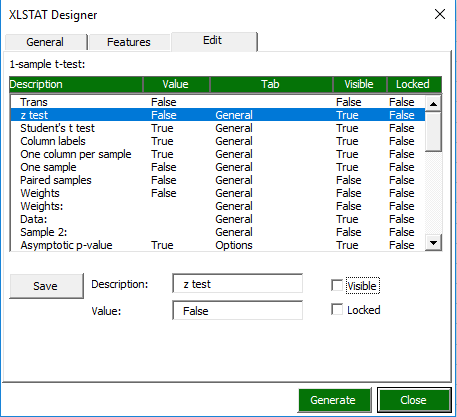Click the Description column header
The width and height of the screenshot is (457, 417).
pos(76,84)
